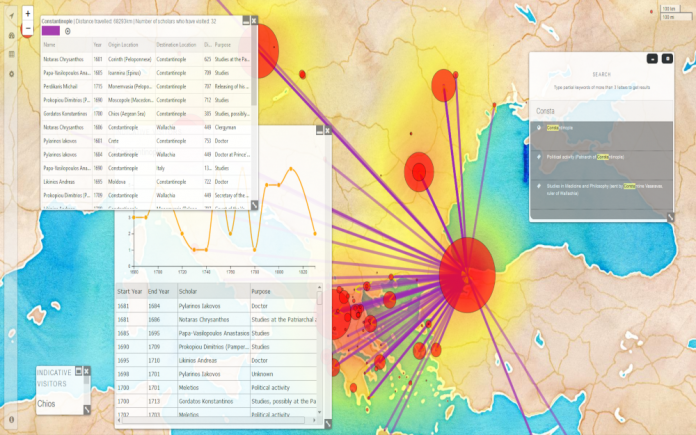Image resolution: width=696 pixels, height=435 pixels.
Task: Click the second dark button in Search panel header
Action: pyautogui.click(x=667, y=59)
